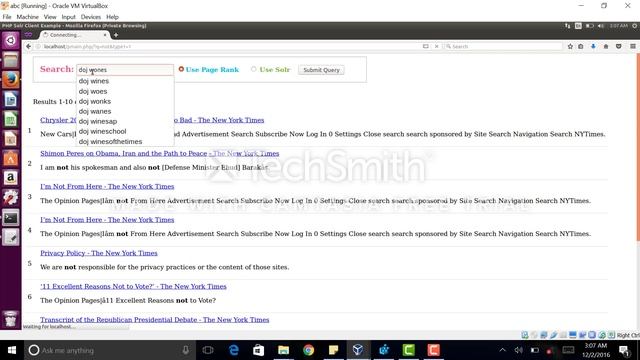Open VirtualBox Devices menu

[91, 17]
